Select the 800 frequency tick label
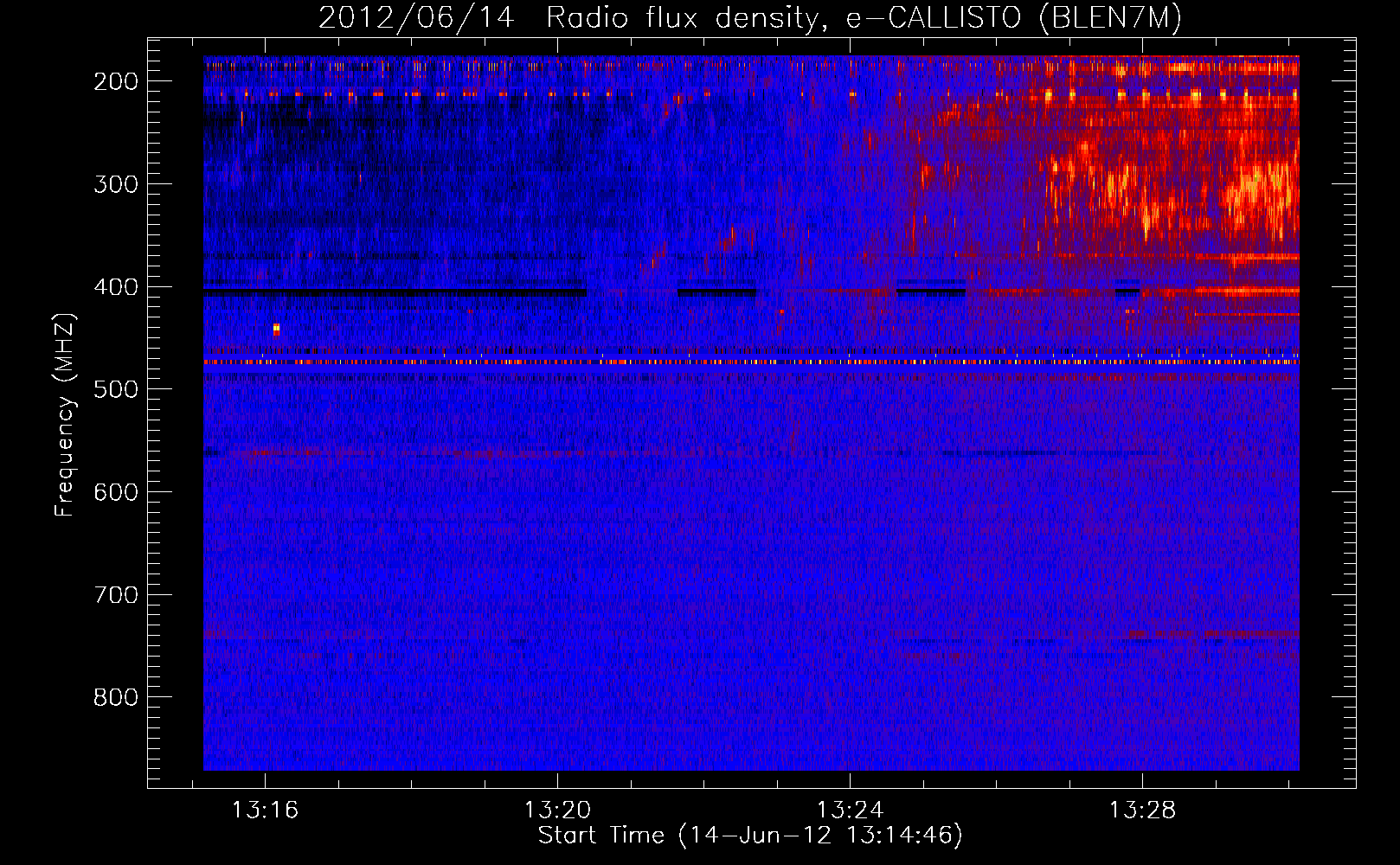Image resolution: width=1400 pixels, height=865 pixels. coord(116,697)
